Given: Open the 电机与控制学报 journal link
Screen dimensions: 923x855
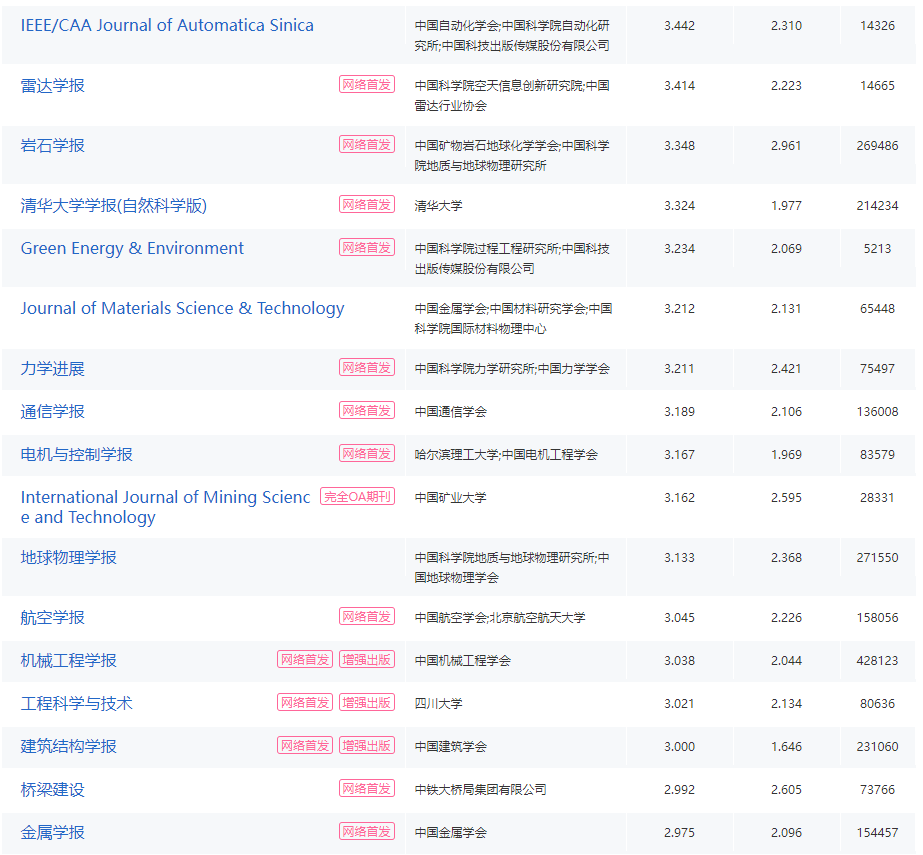Looking at the screenshot, I should 77,455.
